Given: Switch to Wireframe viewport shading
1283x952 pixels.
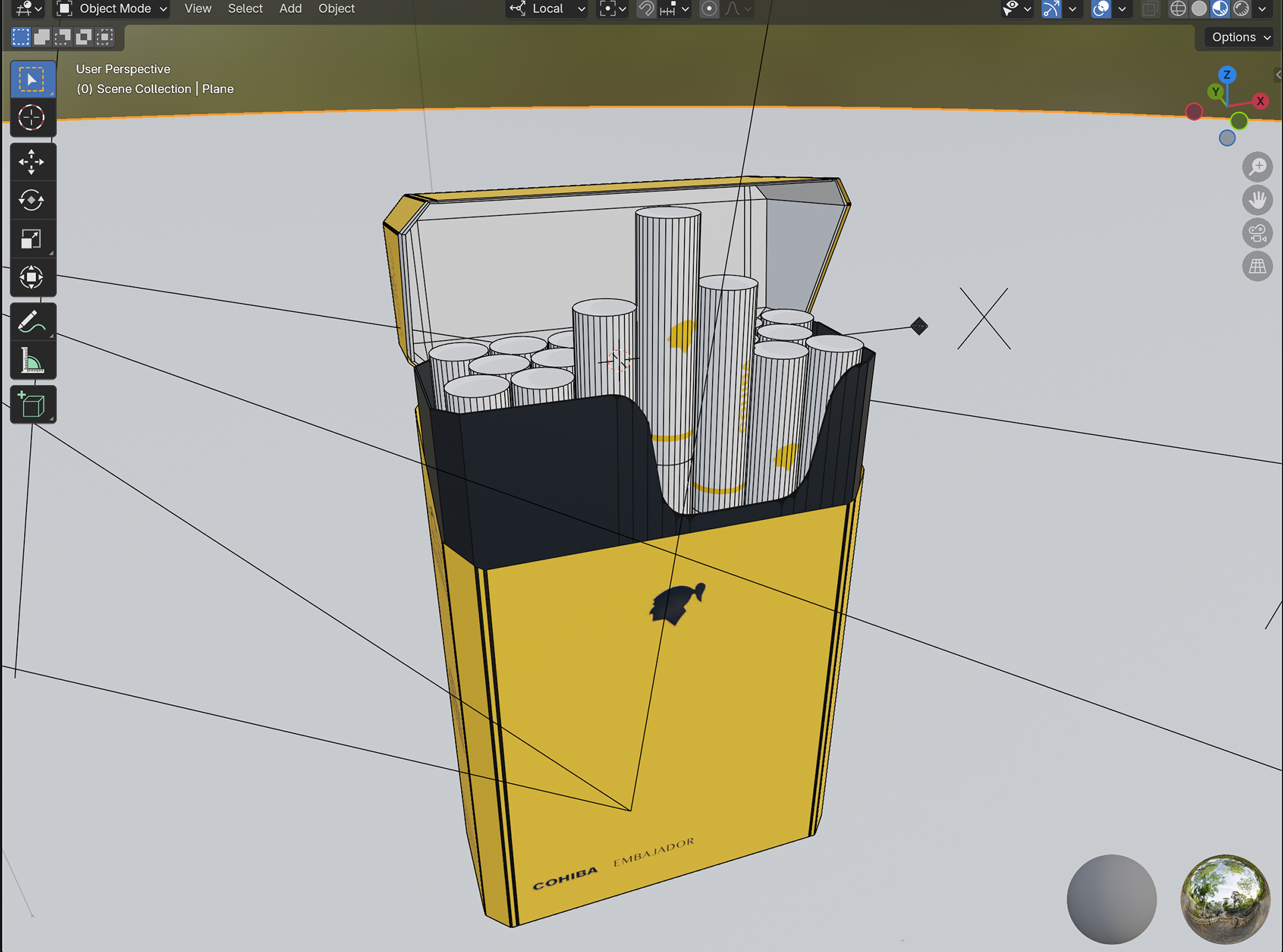Looking at the screenshot, I should point(1178,9).
